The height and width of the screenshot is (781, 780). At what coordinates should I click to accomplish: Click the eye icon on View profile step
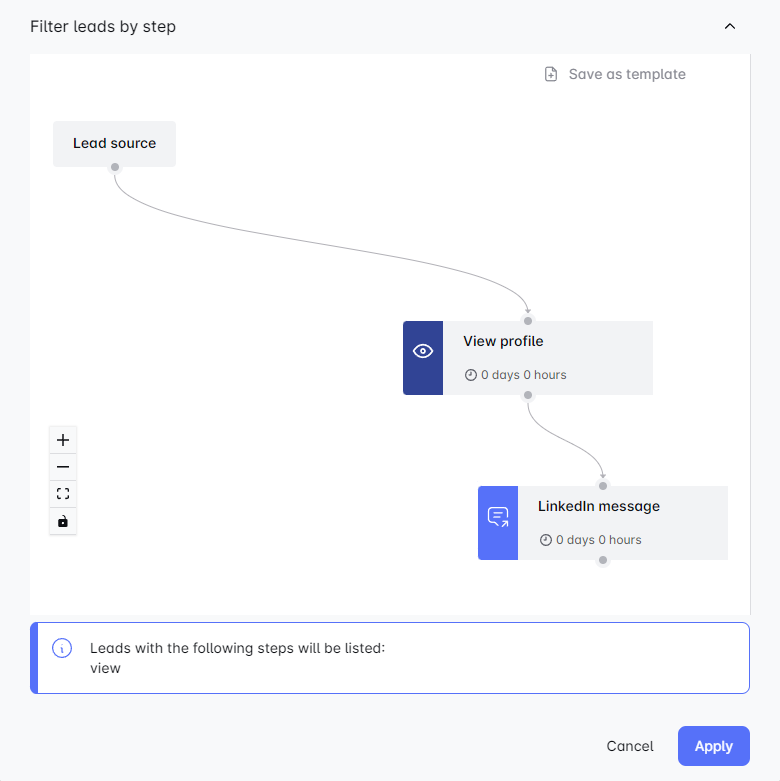(x=423, y=351)
